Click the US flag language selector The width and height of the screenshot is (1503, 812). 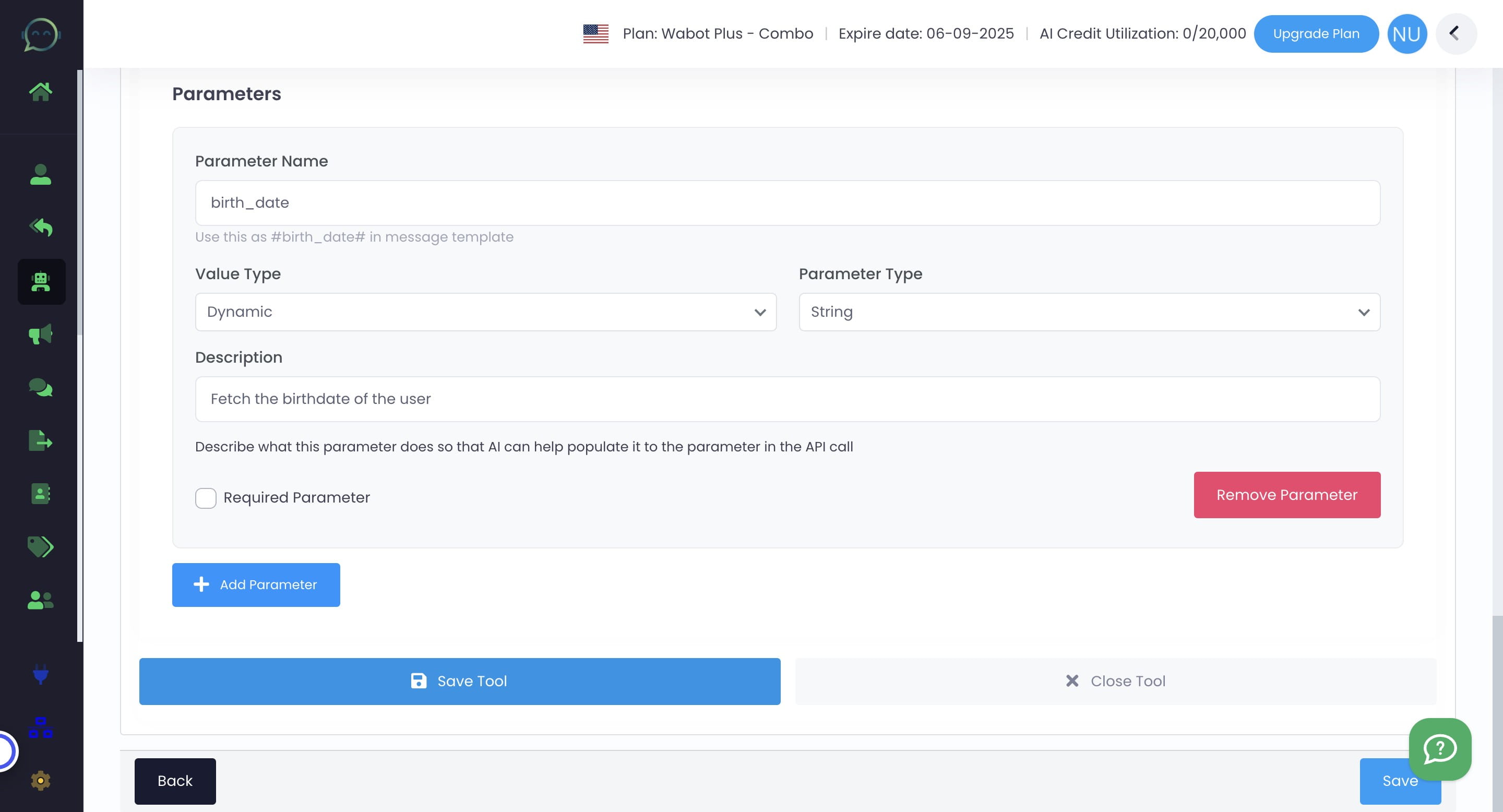pos(595,34)
